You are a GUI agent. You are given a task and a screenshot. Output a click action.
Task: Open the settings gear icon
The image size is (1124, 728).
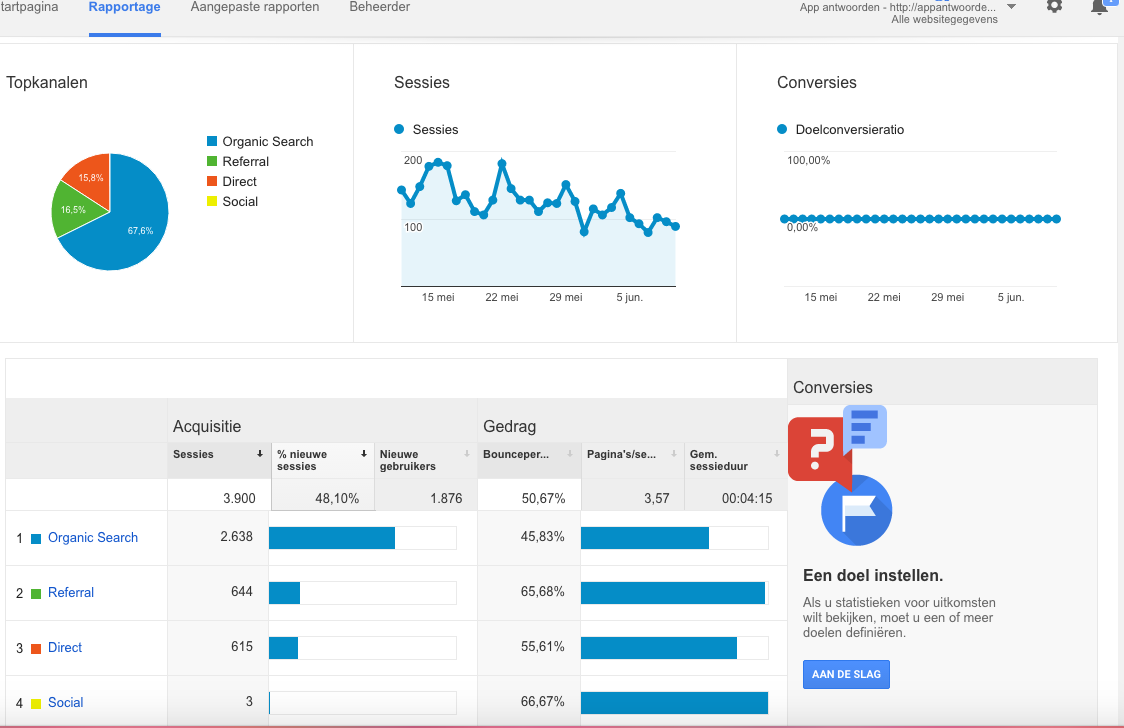click(x=1054, y=6)
